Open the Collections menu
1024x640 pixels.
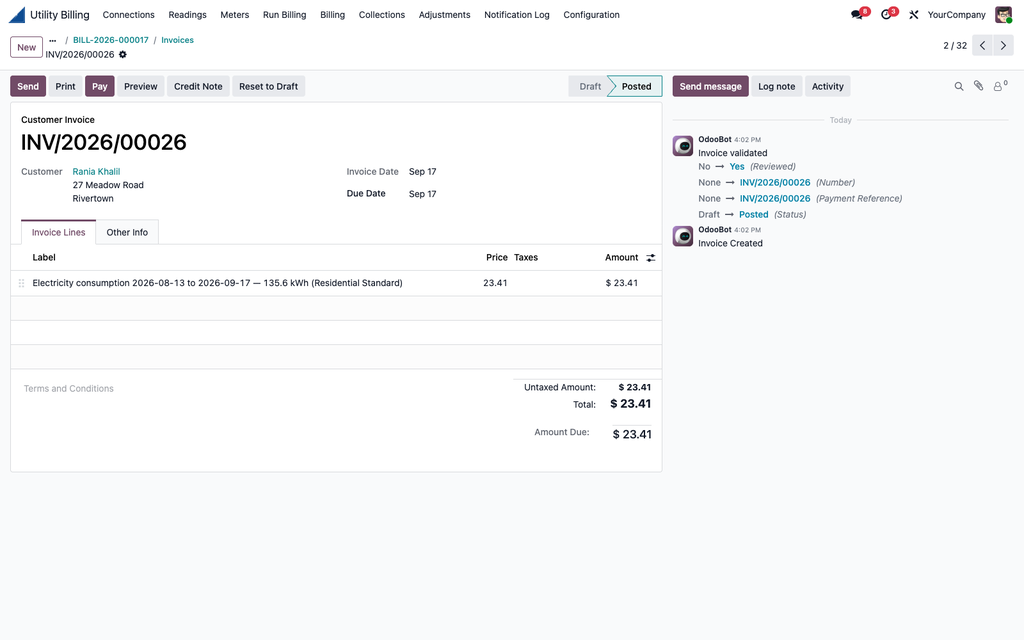pos(381,14)
